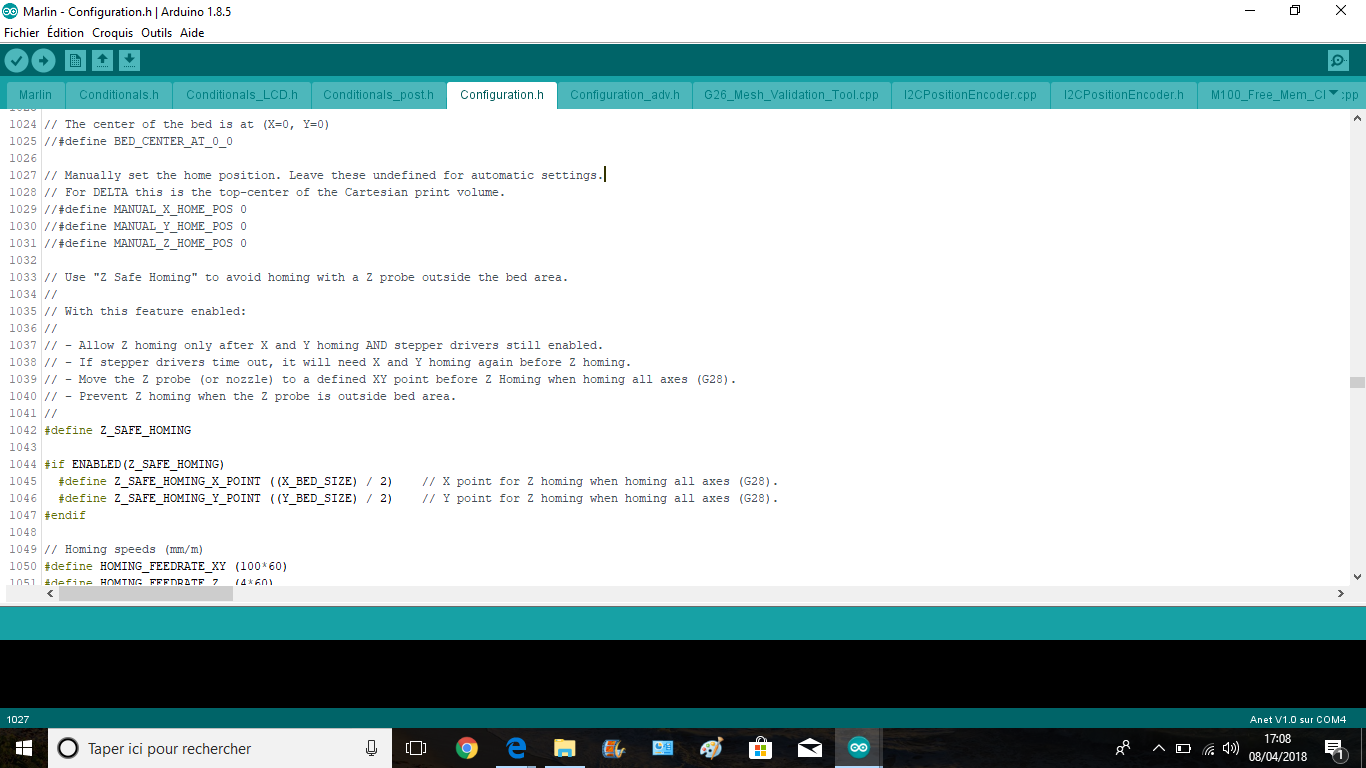This screenshot has height=768, width=1366.
Task: Click the Verify sketch checkmark button
Action: (x=16, y=61)
